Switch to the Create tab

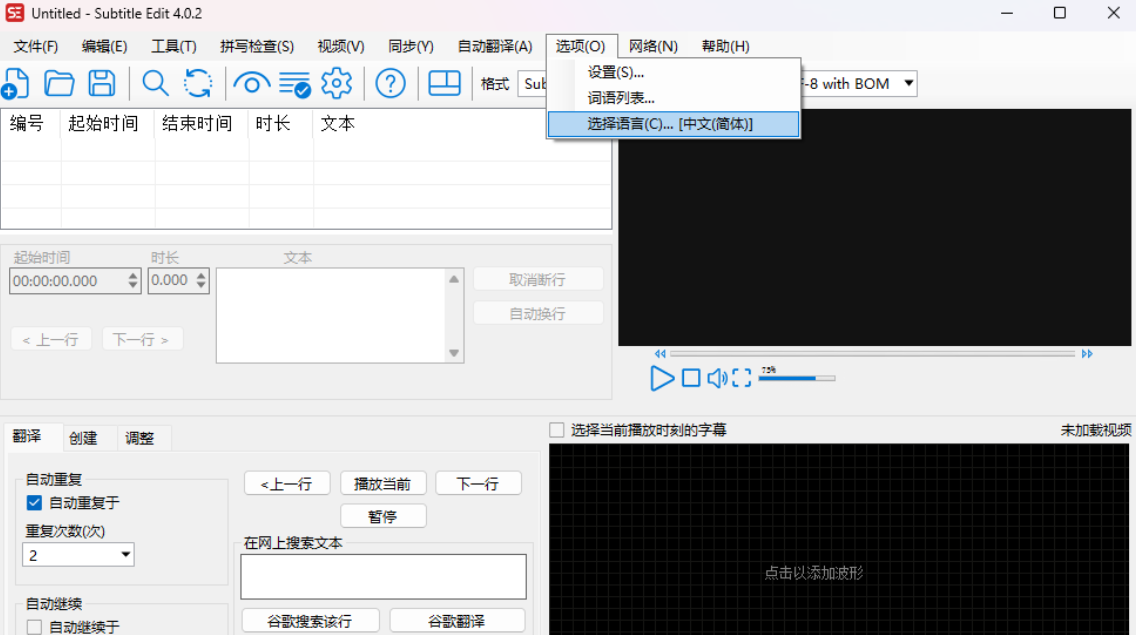pos(87,437)
